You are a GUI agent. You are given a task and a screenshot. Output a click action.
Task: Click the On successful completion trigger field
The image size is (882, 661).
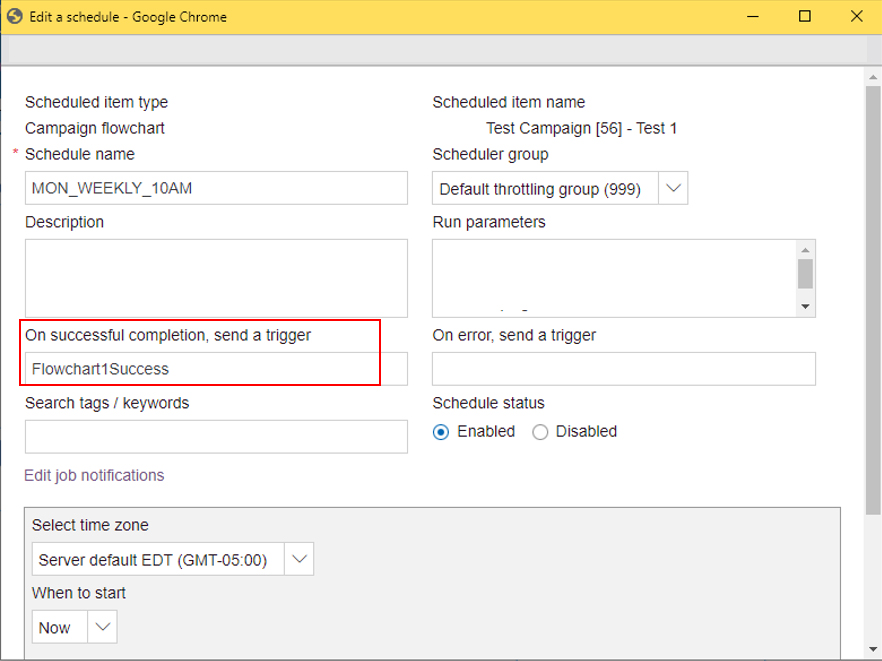[216, 368]
